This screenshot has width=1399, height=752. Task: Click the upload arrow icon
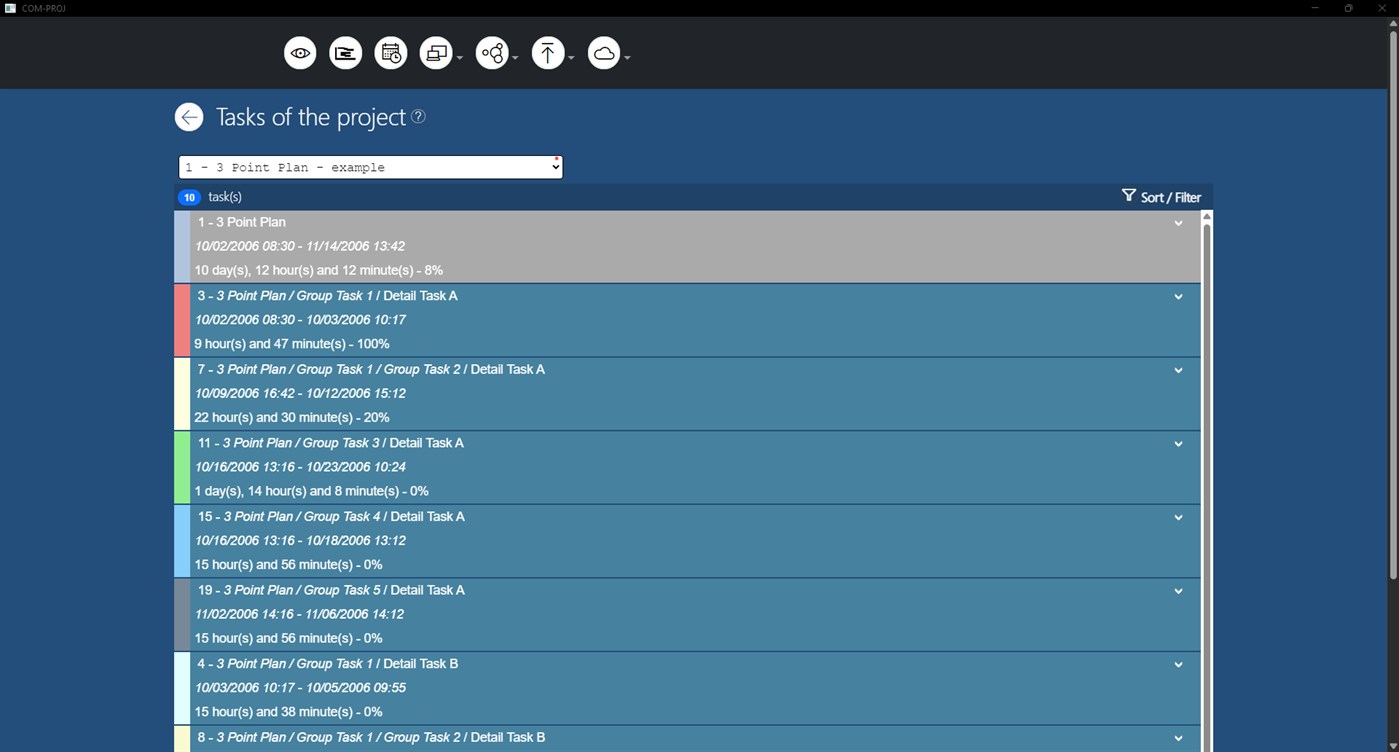pyautogui.click(x=549, y=52)
